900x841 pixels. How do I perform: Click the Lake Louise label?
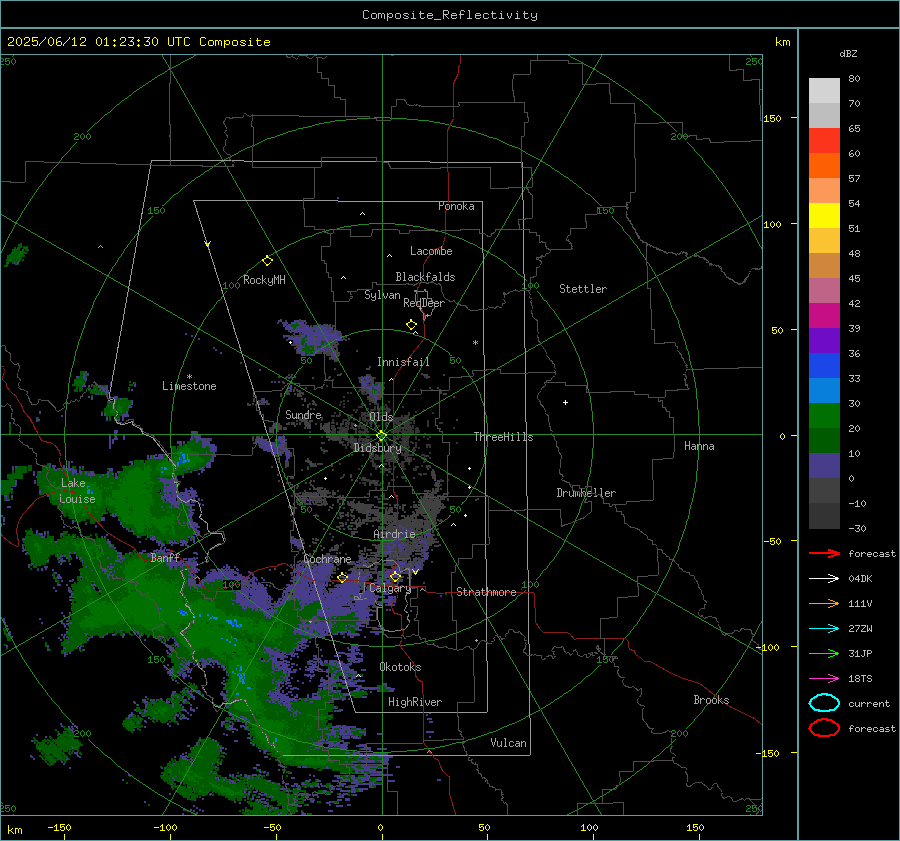click(77, 491)
